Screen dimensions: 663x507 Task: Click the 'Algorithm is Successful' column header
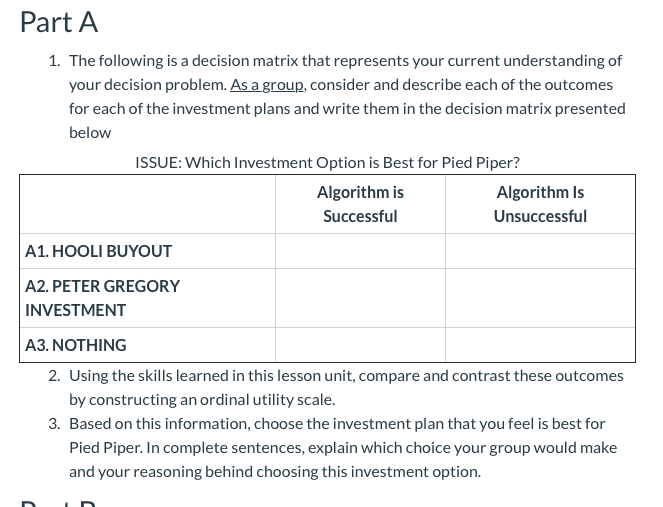360,204
